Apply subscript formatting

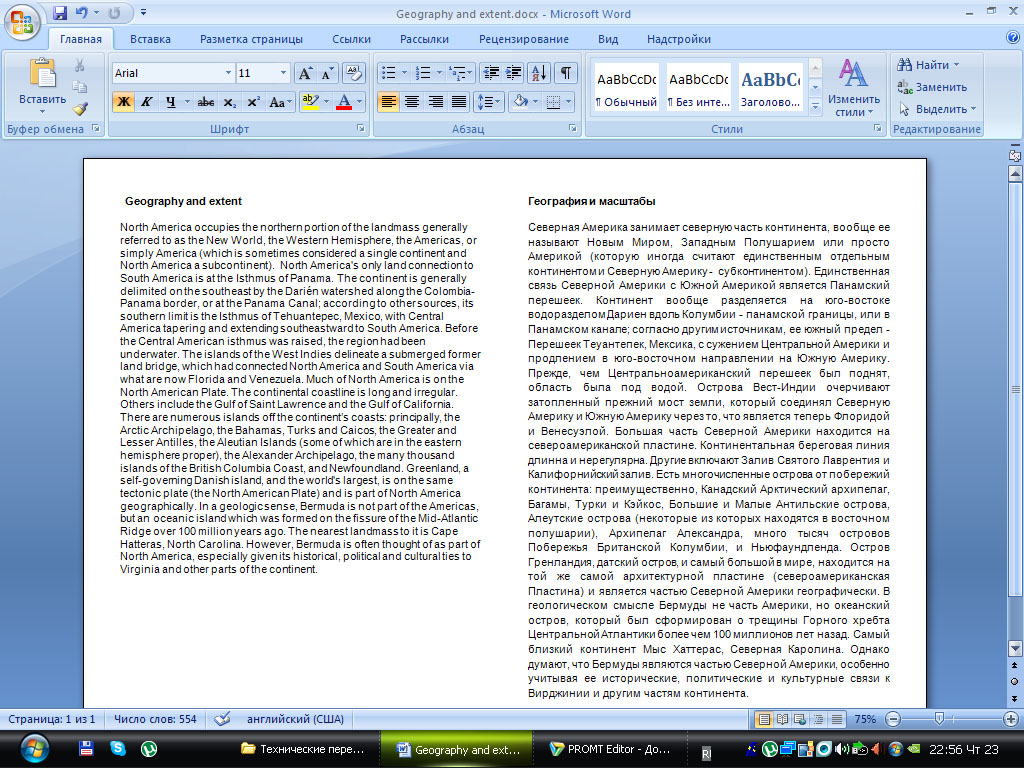click(229, 102)
